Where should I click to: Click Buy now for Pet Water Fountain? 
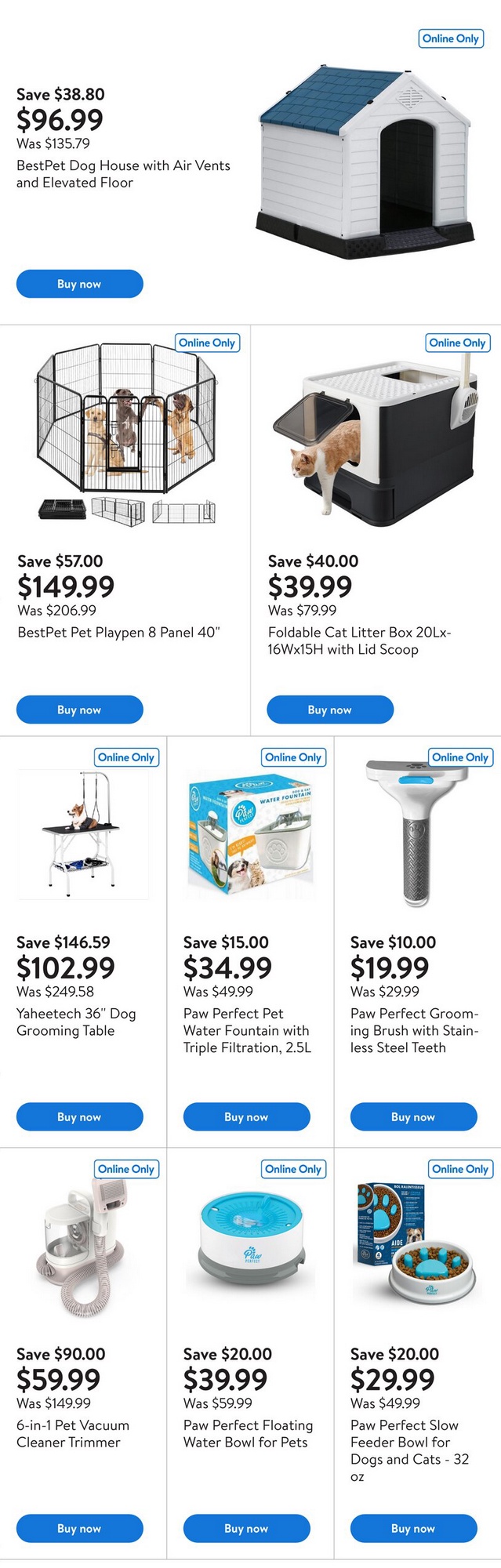click(x=246, y=1116)
